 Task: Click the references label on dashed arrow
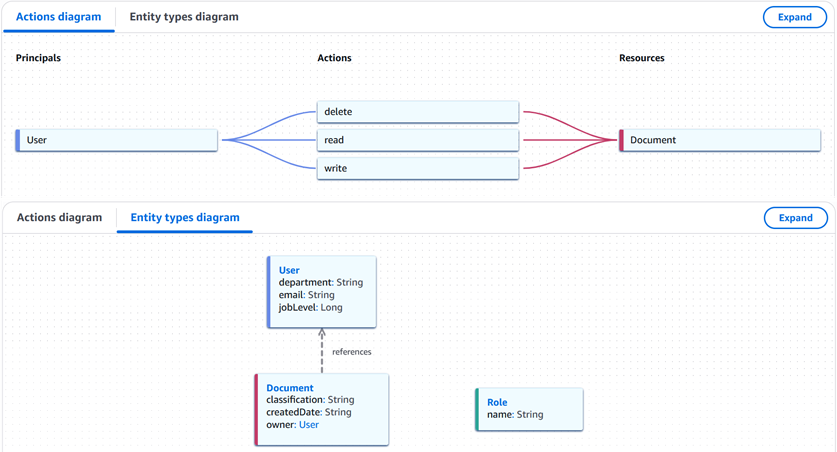tap(352, 352)
